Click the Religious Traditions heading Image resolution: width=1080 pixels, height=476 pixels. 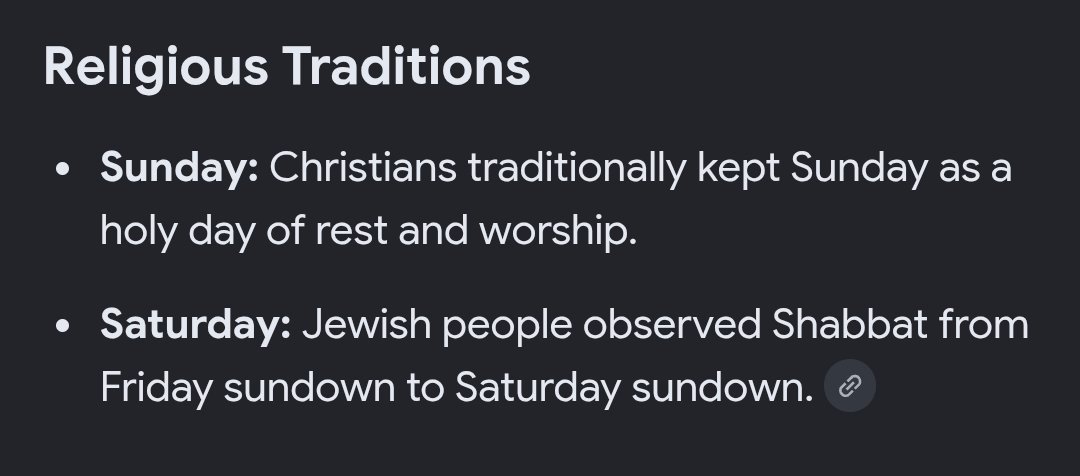(287, 68)
